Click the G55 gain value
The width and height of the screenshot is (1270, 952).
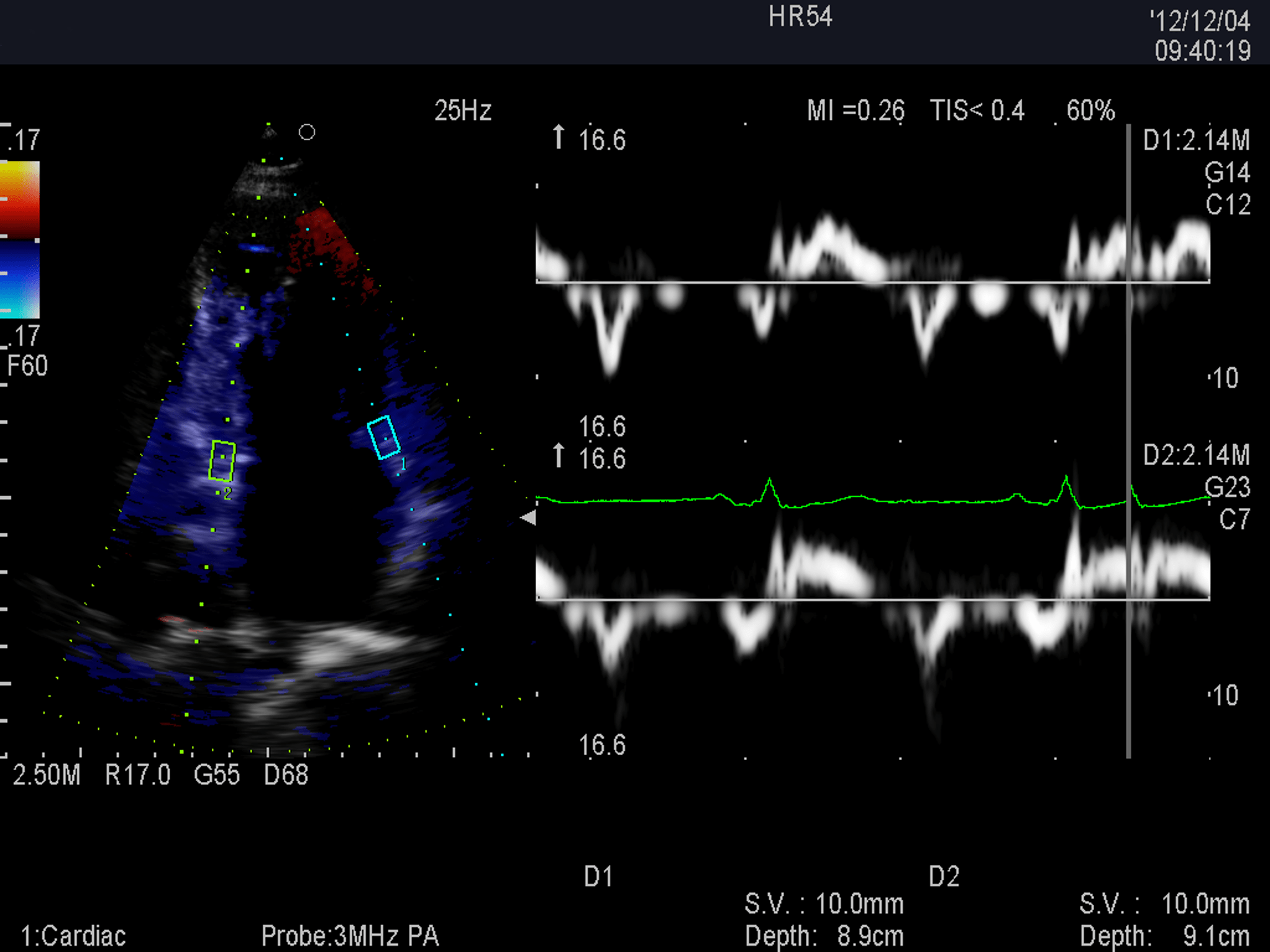(x=217, y=775)
